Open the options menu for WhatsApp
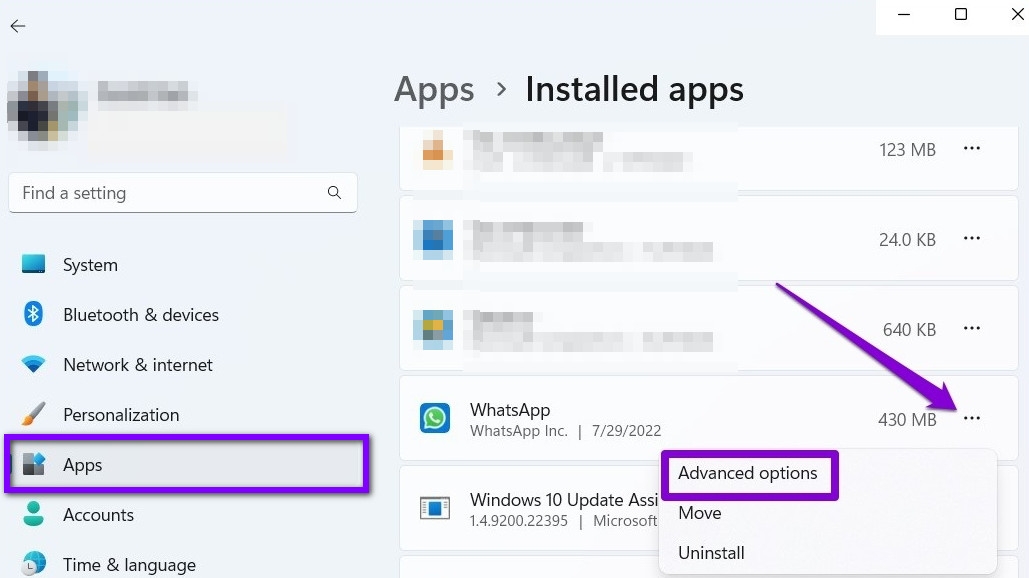The image size is (1029, 578). click(971, 419)
